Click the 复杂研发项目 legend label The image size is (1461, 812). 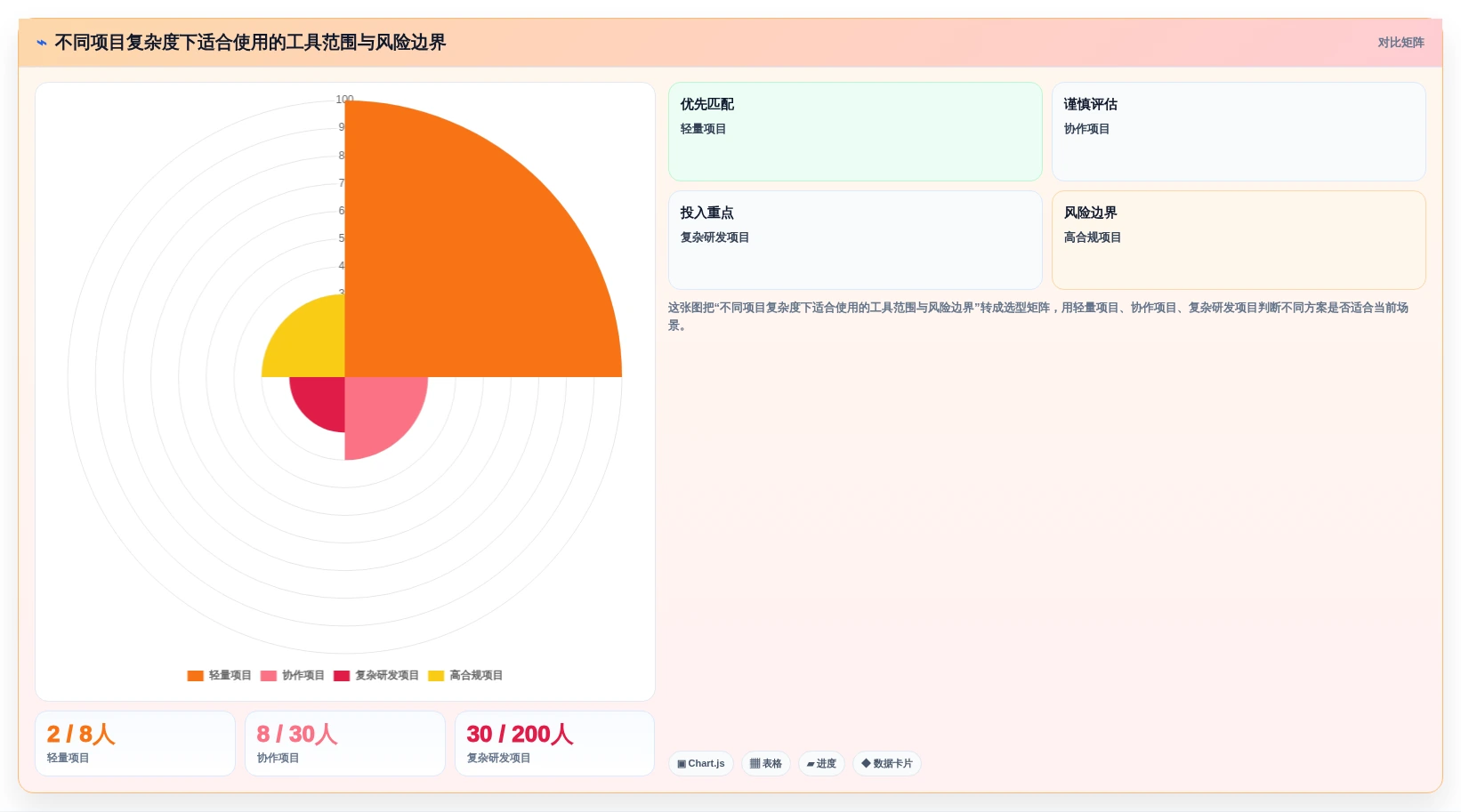pos(387,676)
